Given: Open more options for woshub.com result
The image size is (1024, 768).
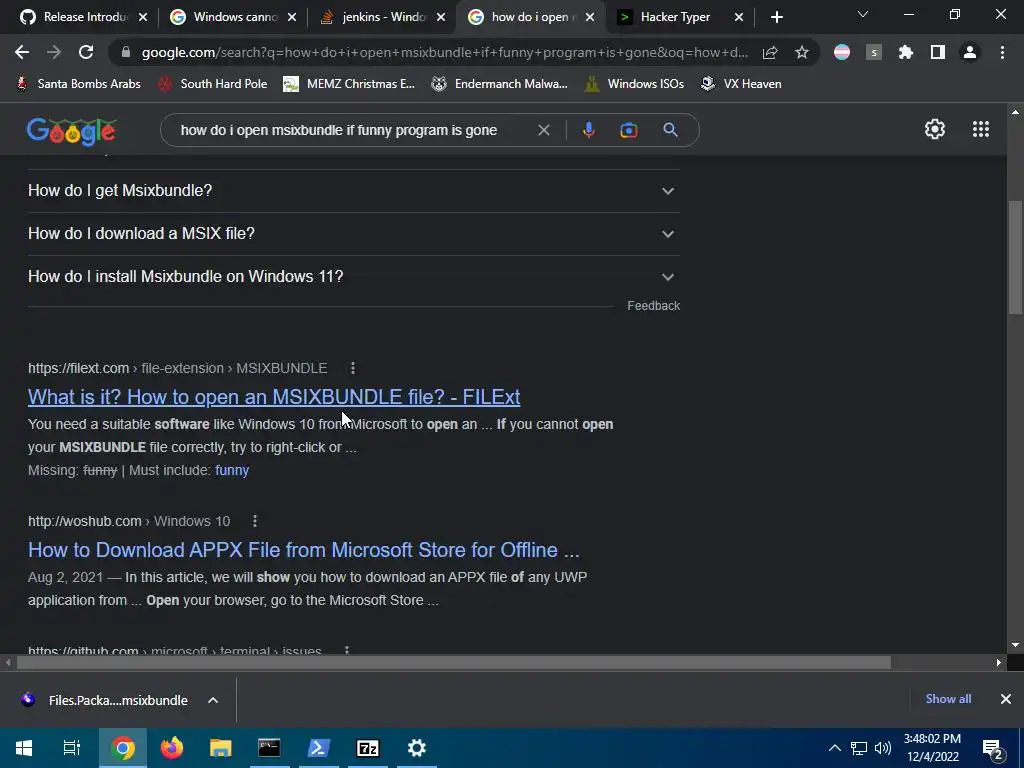Looking at the screenshot, I should 255,521.
